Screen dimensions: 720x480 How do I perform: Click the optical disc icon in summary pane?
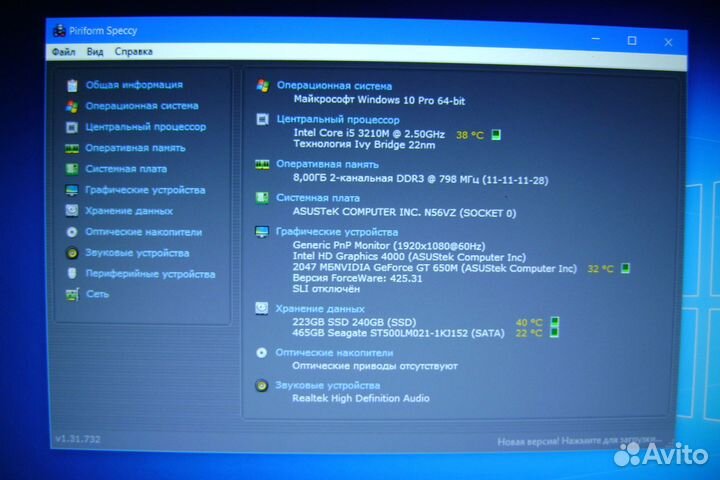coord(261,353)
